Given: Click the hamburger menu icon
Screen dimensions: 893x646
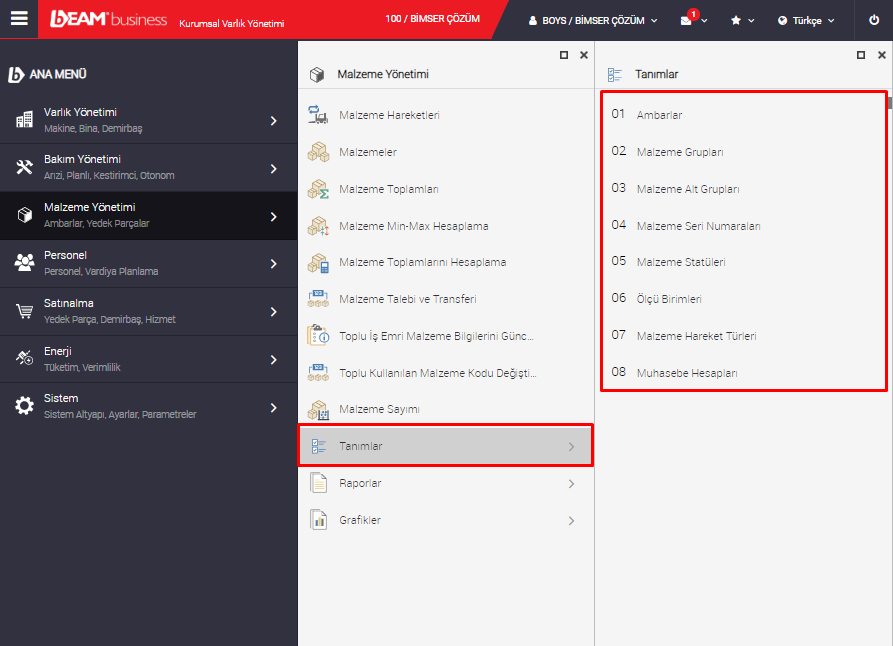Looking at the screenshot, I should [19, 19].
